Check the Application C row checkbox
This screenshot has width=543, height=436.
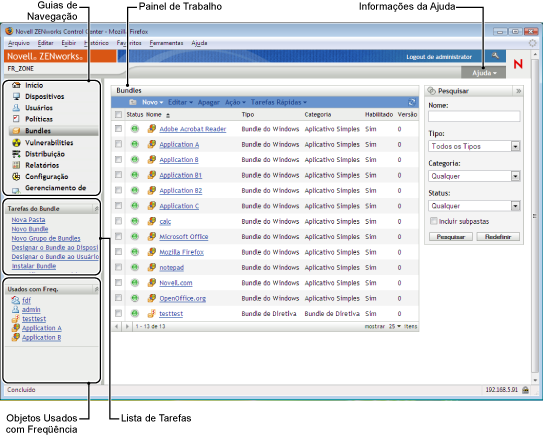pos(118,205)
